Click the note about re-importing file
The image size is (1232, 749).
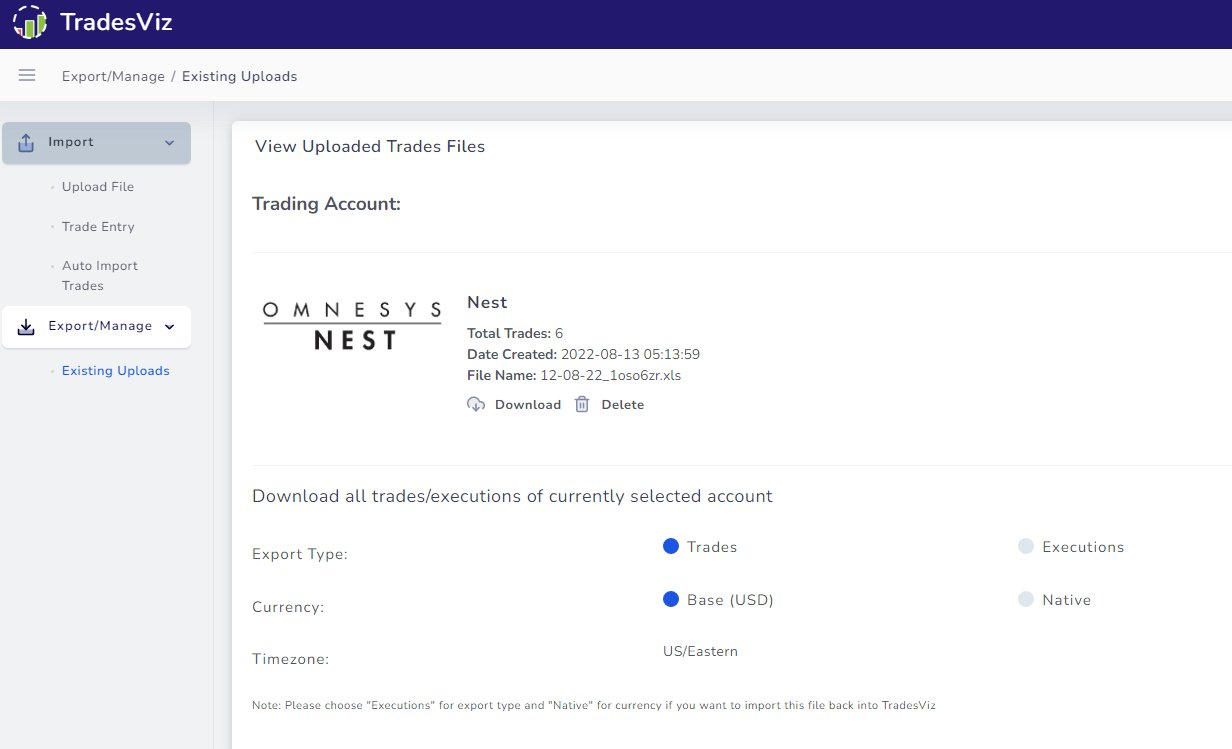coord(594,706)
